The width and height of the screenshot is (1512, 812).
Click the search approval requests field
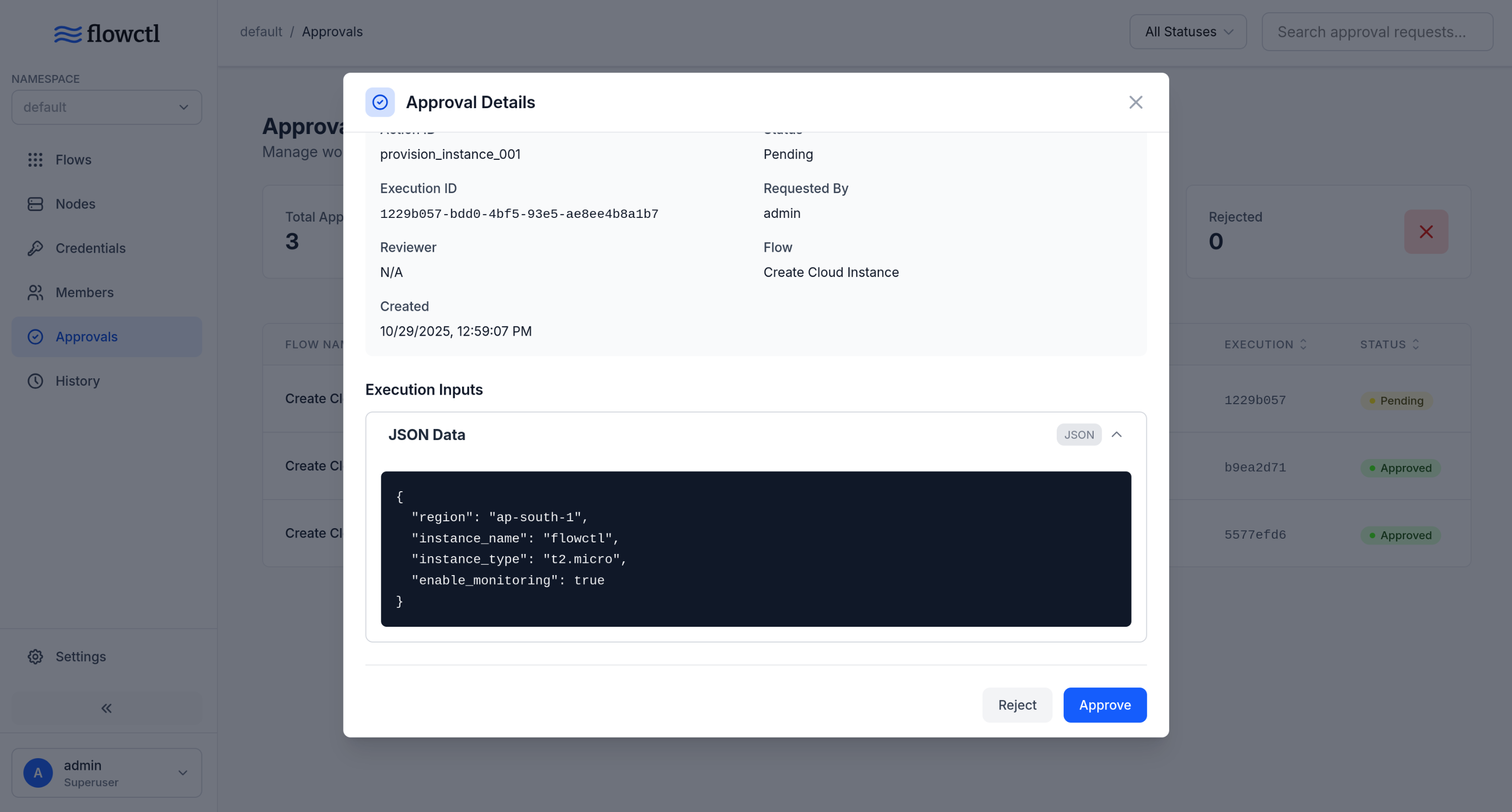coord(1376,31)
